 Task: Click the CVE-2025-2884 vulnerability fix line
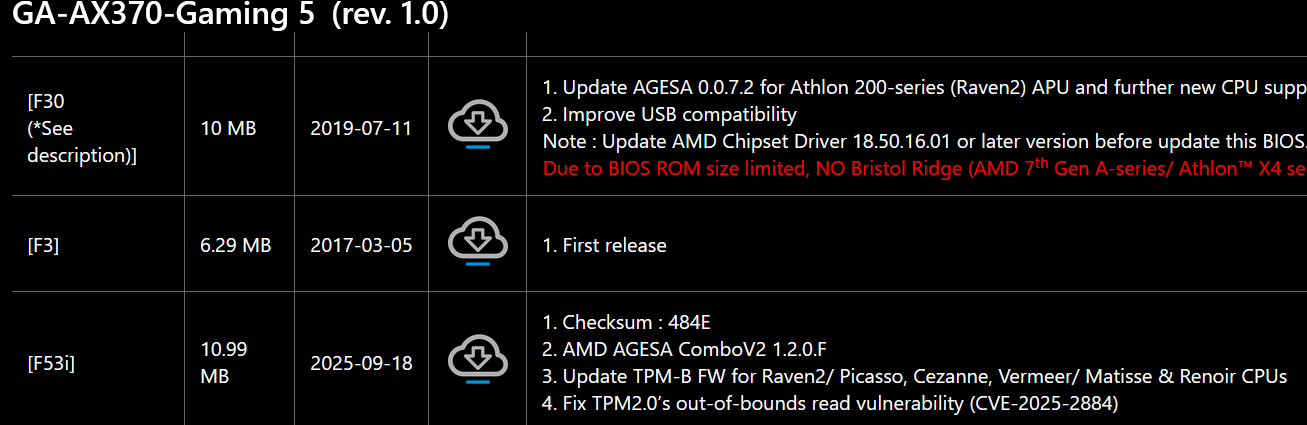830,403
